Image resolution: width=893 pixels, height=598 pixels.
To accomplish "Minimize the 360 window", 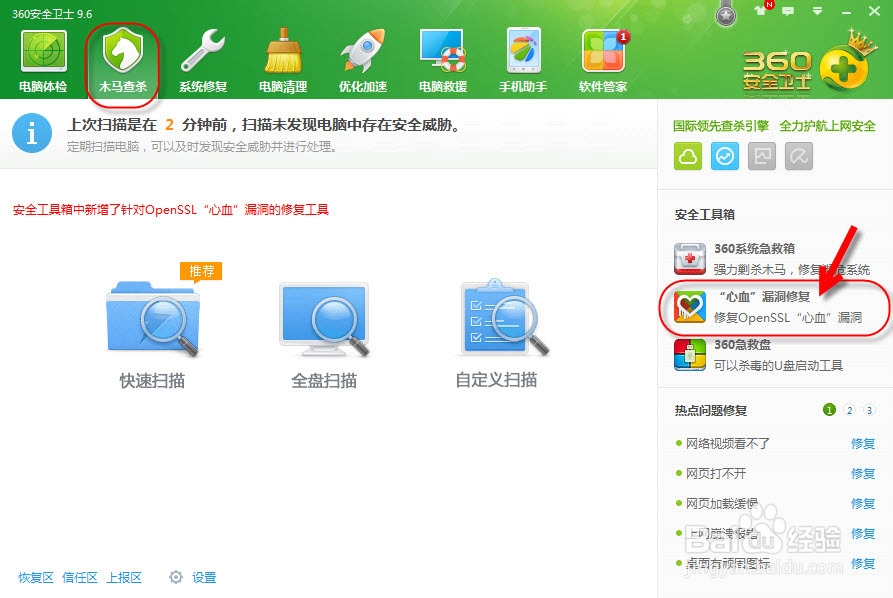I will (846, 11).
